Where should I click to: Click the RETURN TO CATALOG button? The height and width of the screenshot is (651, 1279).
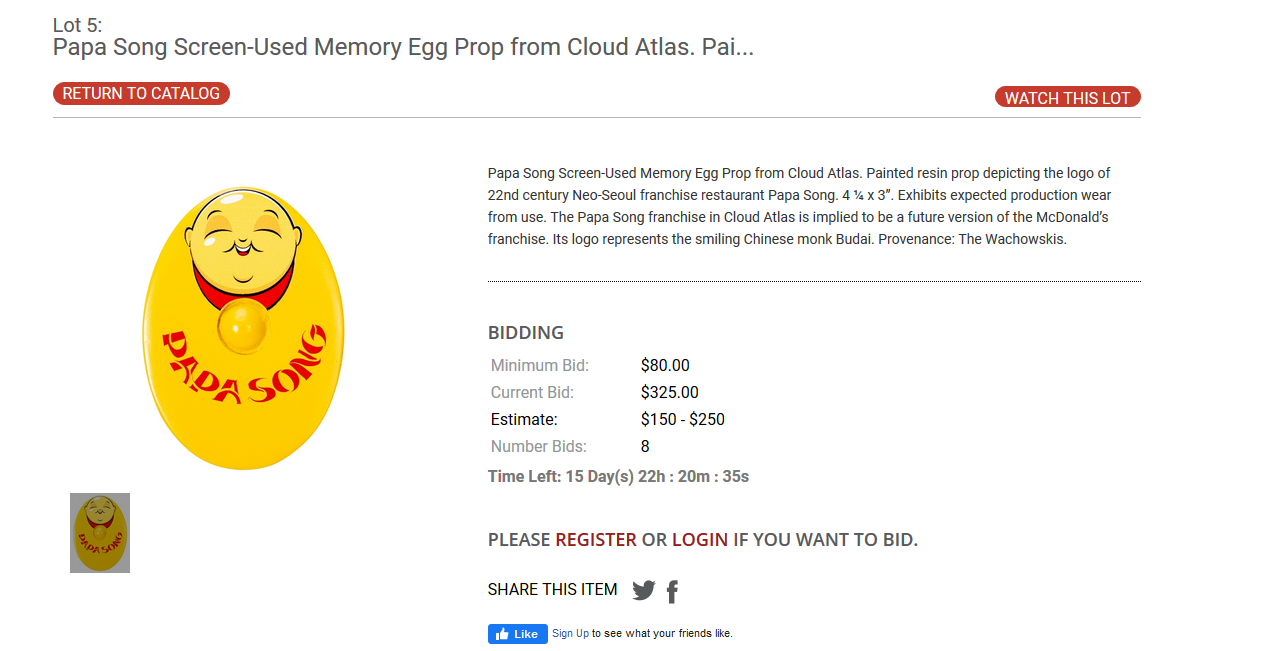point(141,93)
